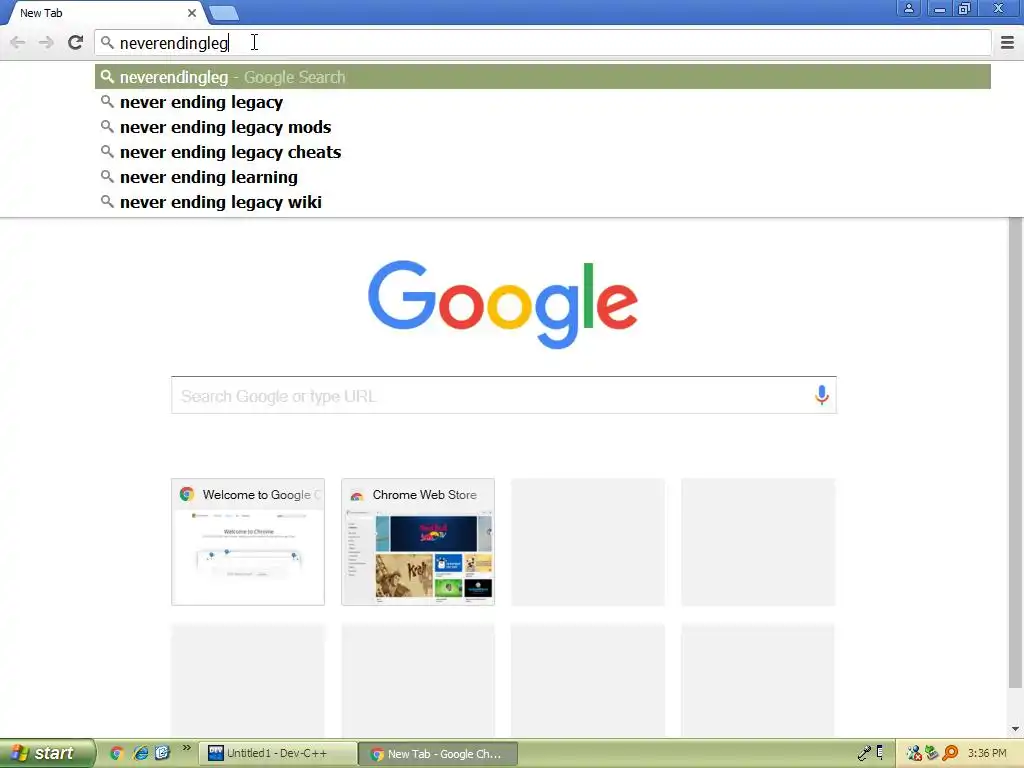Choose the "never ending legacy wiki" suggestion
The height and width of the screenshot is (768, 1024).
pyautogui.click(x=543, y=202)
